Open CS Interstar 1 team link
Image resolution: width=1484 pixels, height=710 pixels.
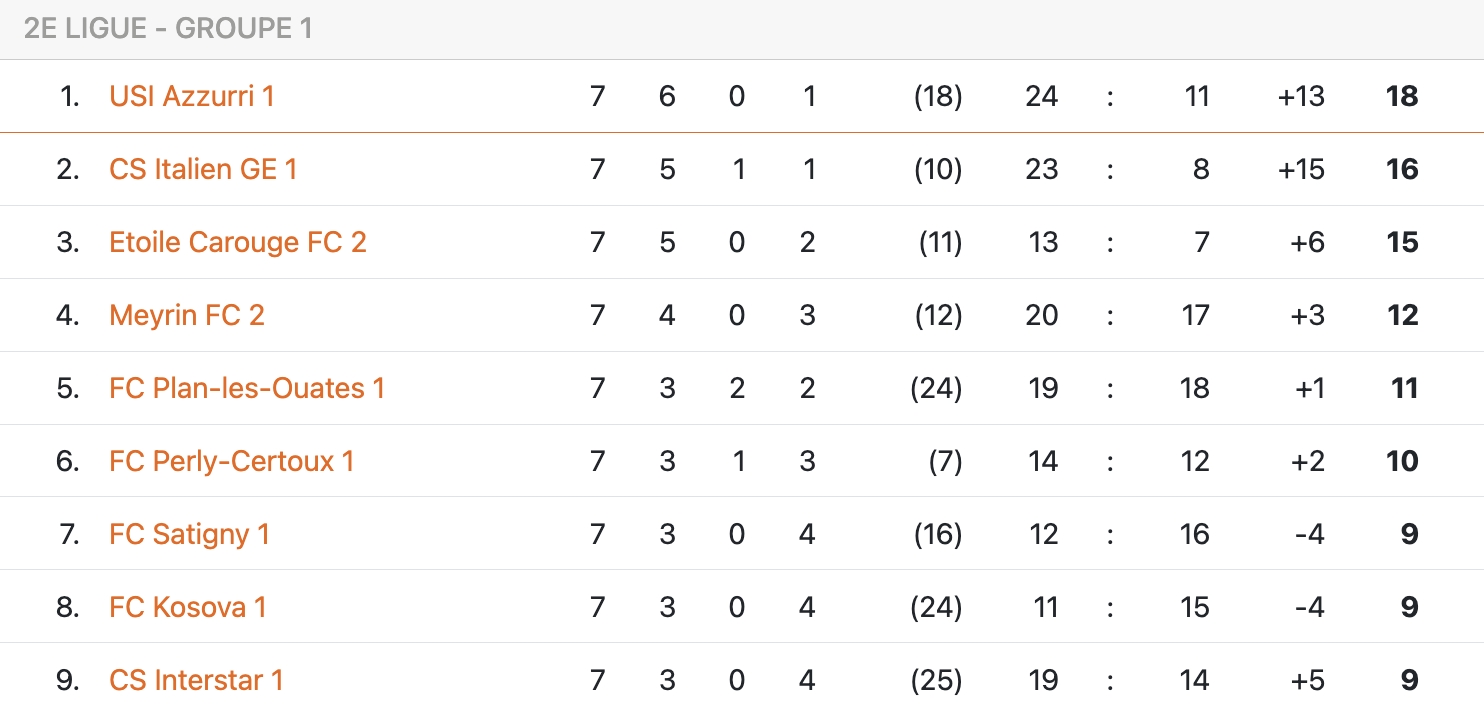196,680
